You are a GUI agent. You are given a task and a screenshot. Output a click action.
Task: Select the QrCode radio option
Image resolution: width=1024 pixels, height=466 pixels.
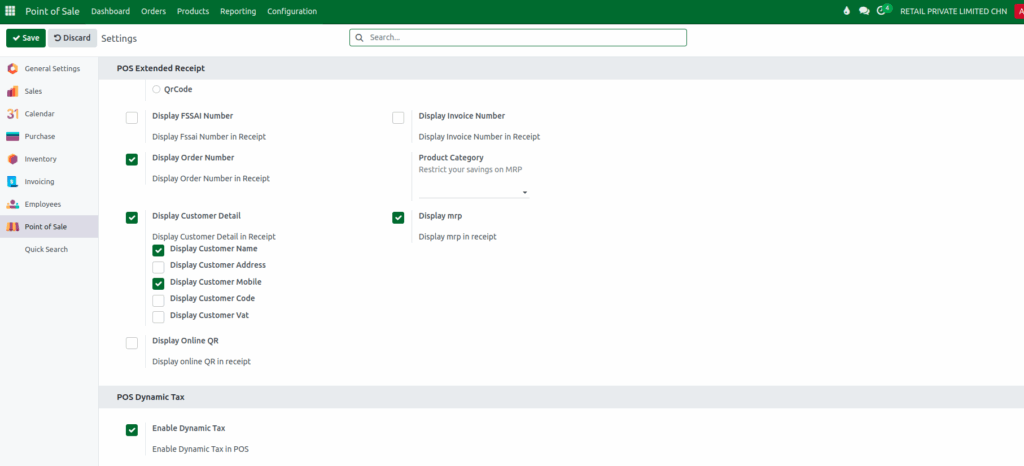coord(156,89)
